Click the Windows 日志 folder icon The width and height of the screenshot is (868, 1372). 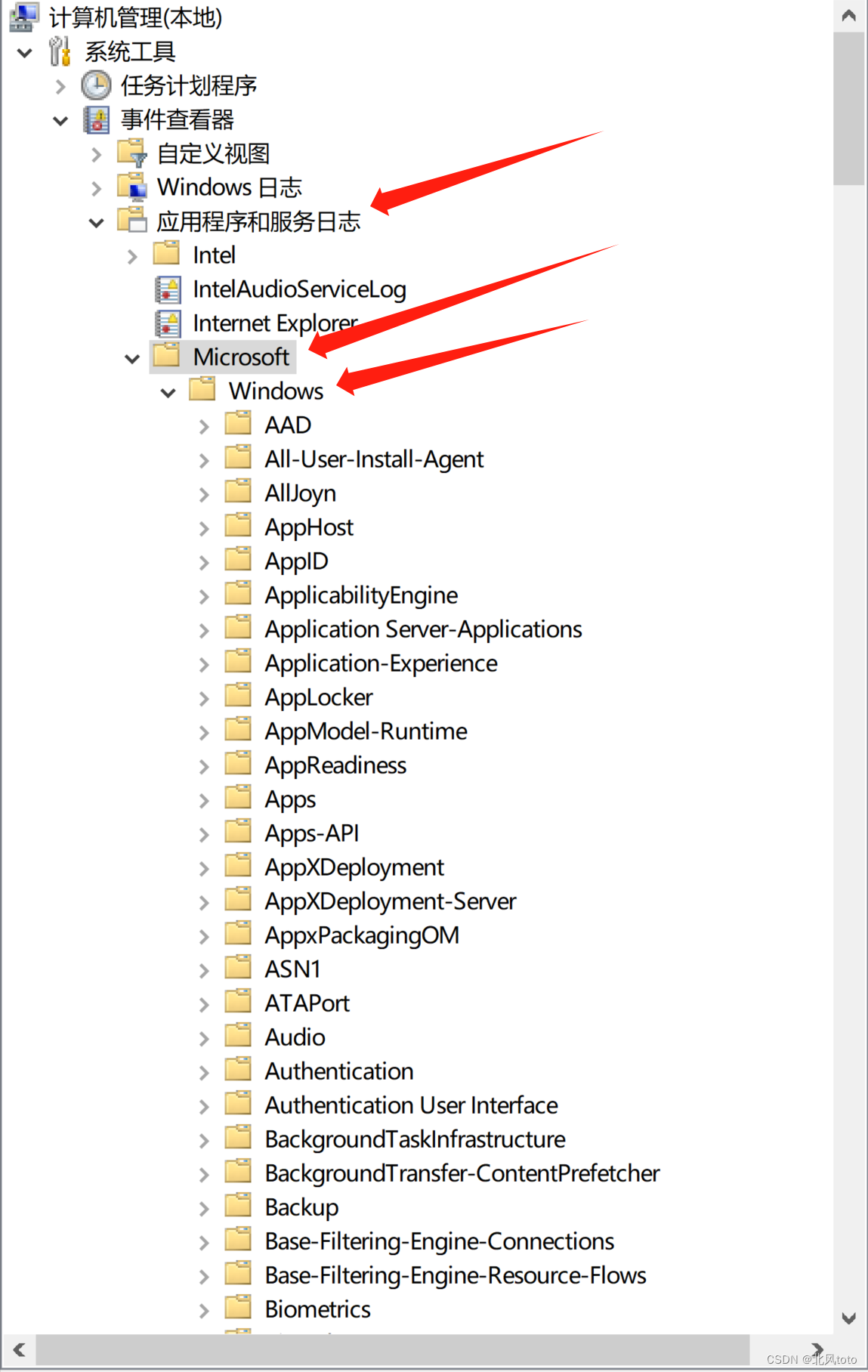[132, 187]
